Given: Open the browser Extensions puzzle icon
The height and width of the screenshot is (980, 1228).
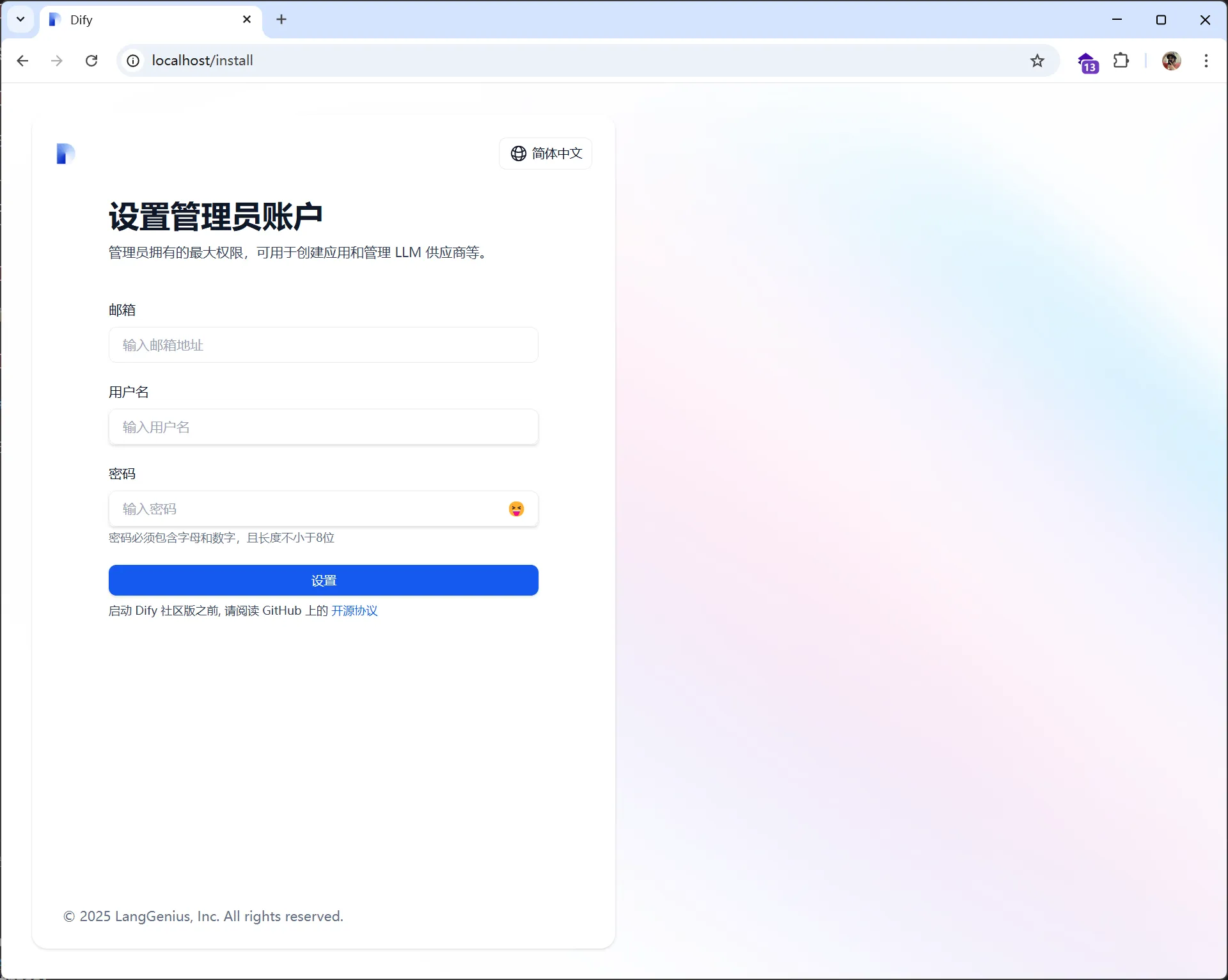Looking at the screenshot, I should pos(1121,60).
